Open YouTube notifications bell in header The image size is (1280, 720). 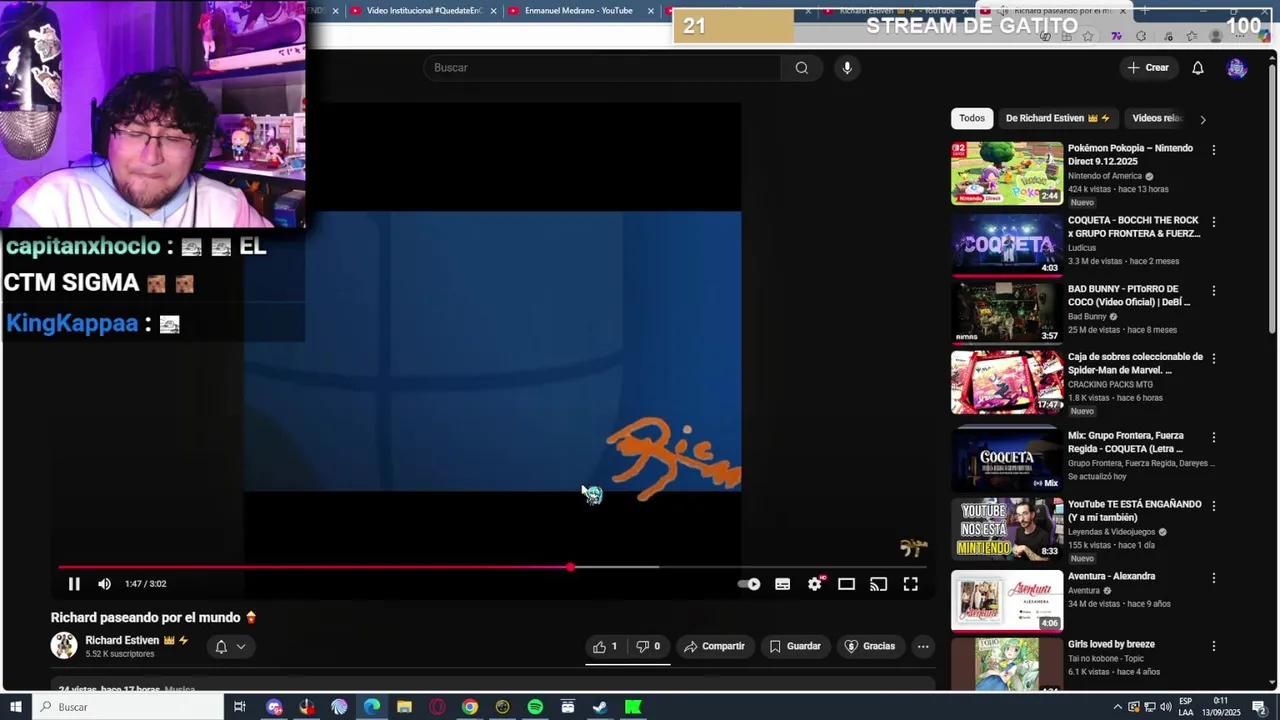pos(1198,67)
